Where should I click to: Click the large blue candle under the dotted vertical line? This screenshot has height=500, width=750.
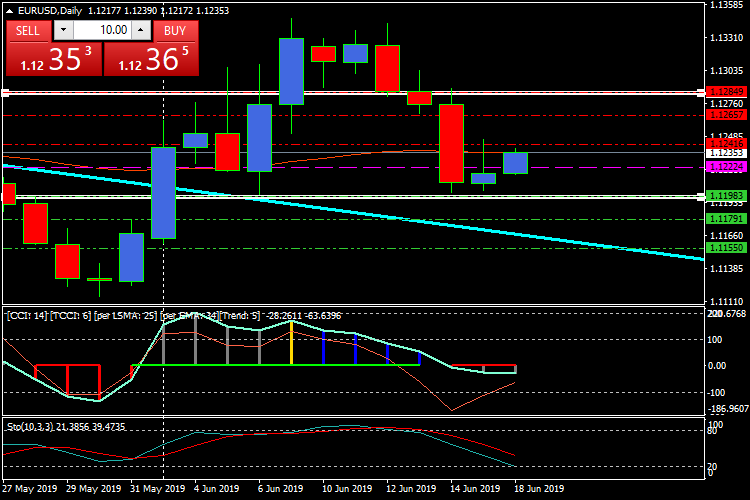click(164, 193)
